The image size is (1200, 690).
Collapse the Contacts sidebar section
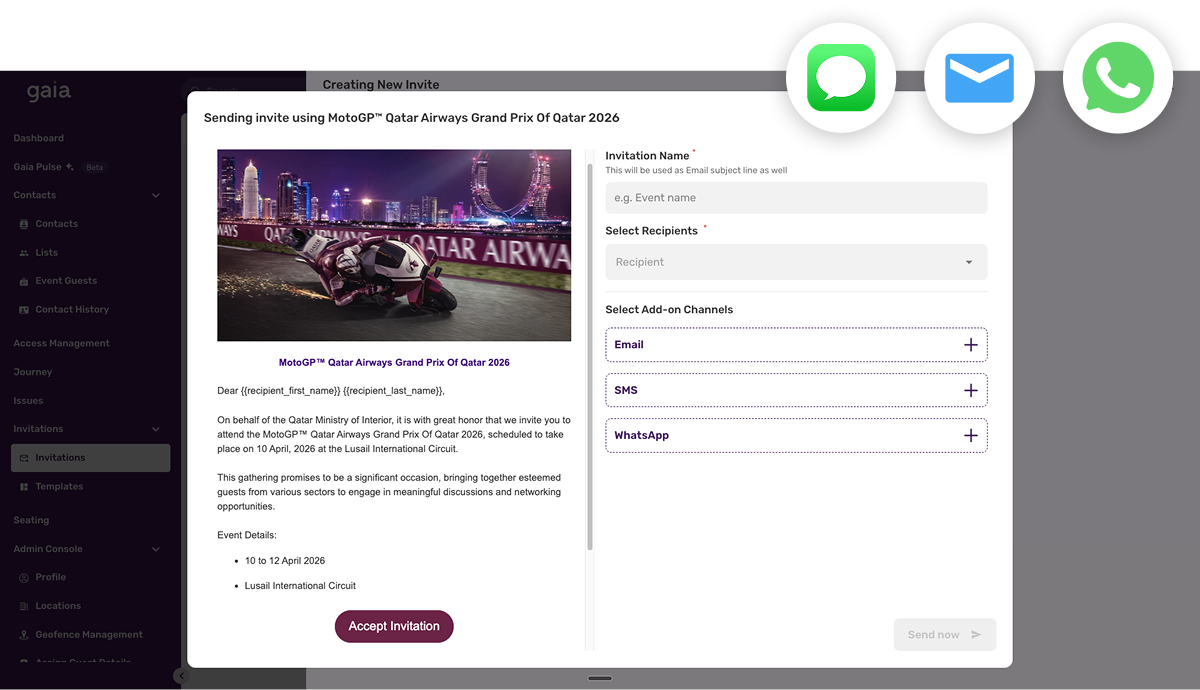[155, 196]
